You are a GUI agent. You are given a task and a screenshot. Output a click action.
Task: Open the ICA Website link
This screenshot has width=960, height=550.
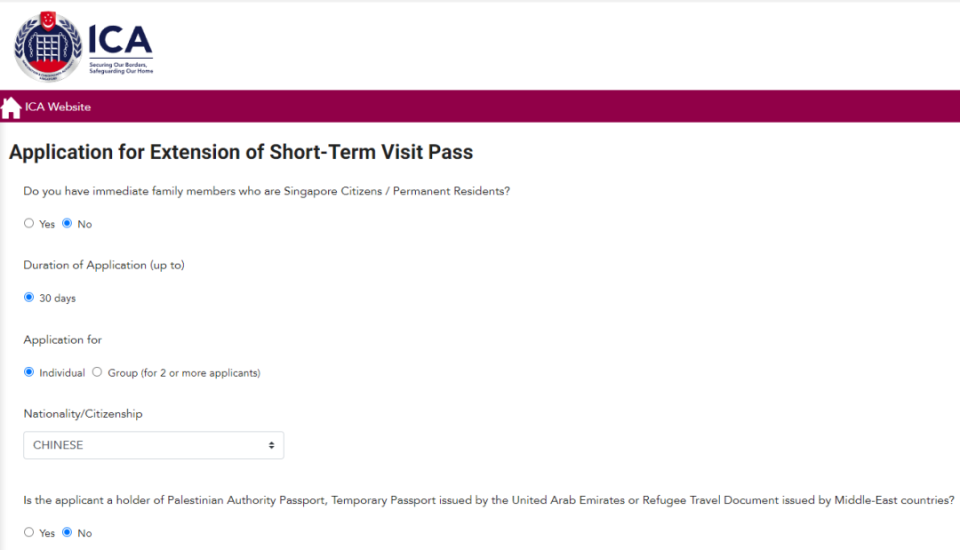57,107
